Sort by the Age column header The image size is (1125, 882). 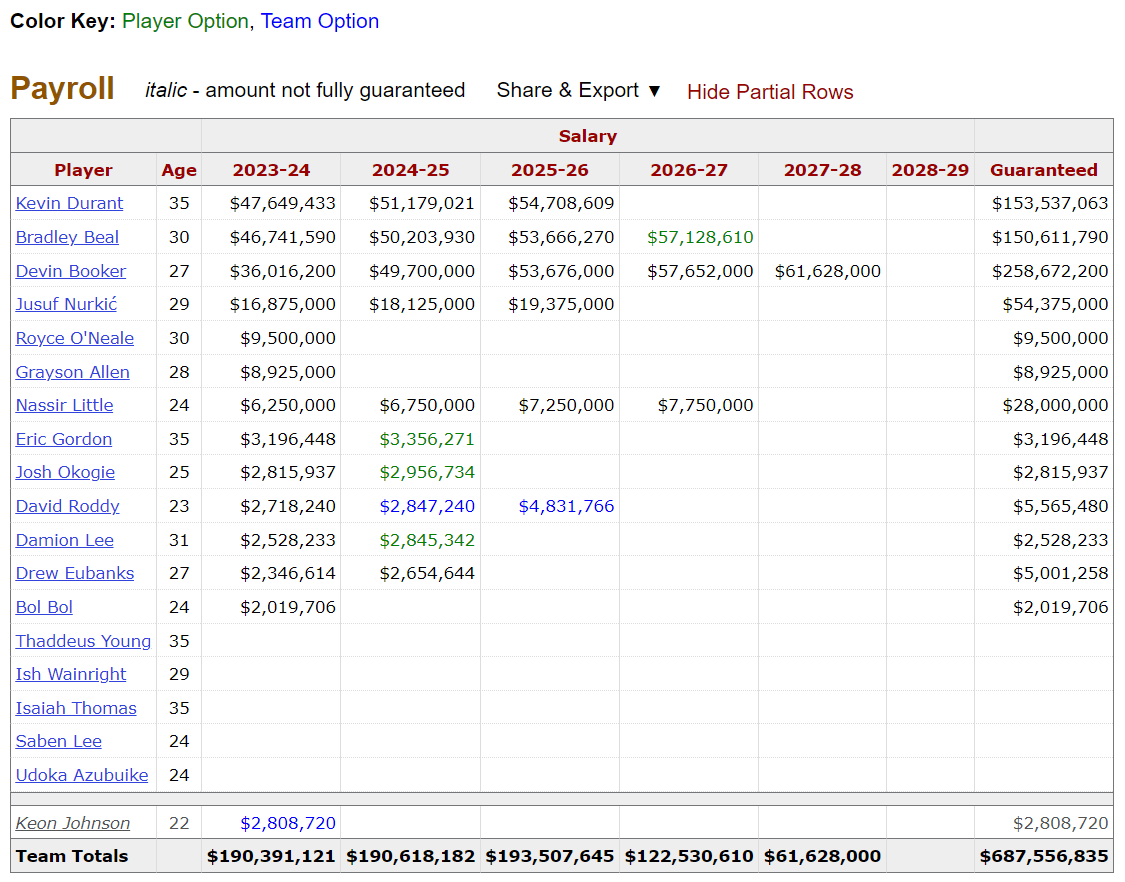point(179,170)
